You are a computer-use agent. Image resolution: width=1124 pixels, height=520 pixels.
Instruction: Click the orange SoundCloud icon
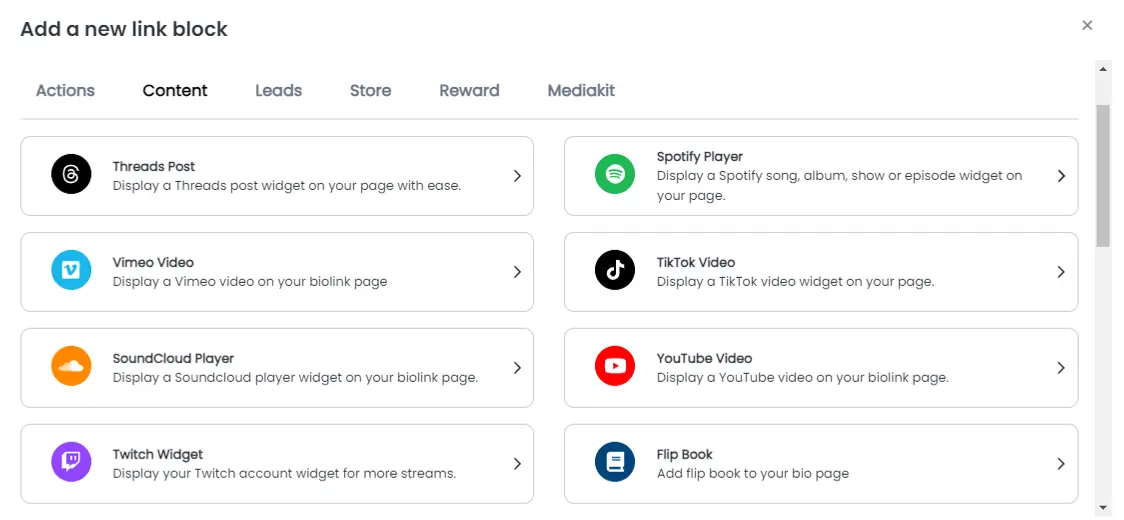[71, 368]
